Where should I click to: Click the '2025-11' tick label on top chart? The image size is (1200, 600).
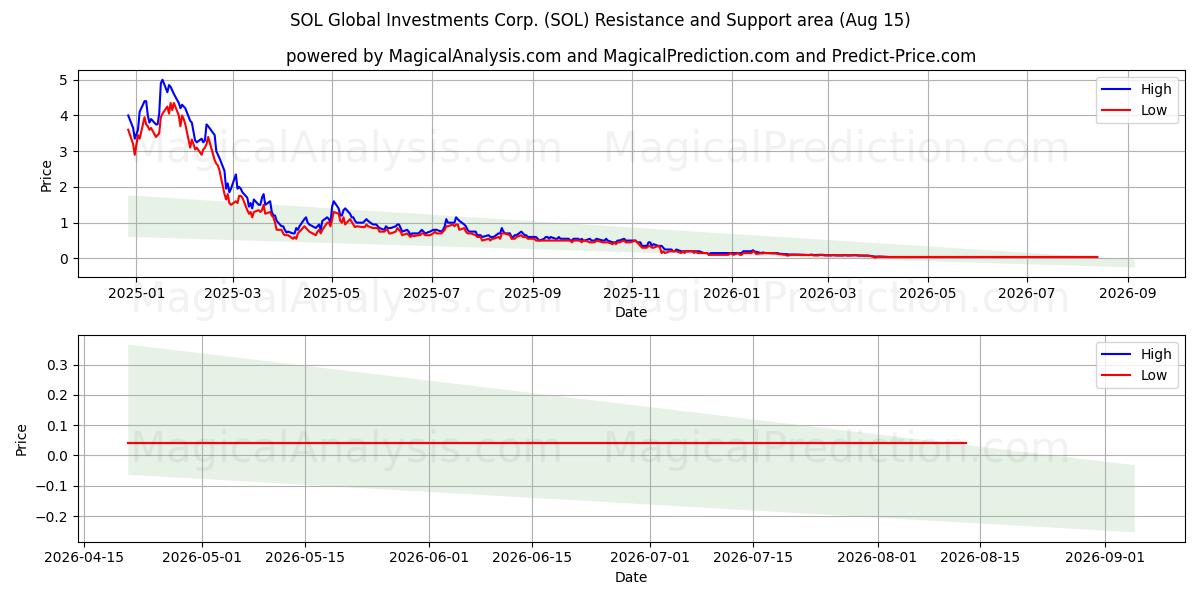click(x=632, y=293)
